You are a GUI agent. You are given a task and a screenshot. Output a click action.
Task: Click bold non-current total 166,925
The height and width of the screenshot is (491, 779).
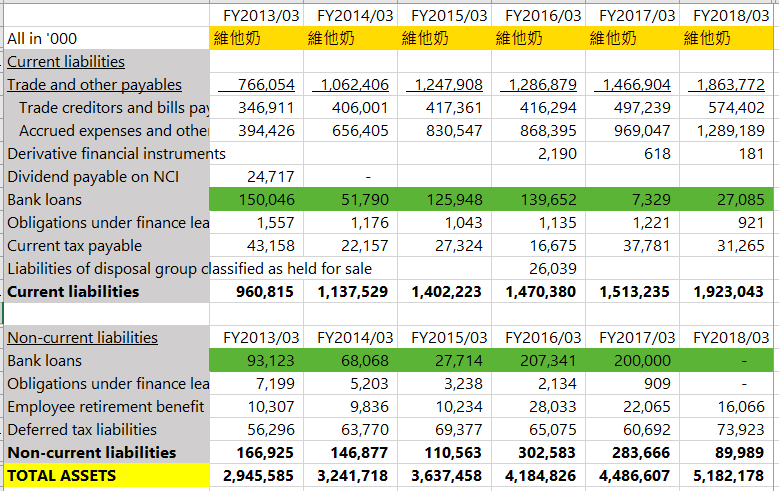(x=256, y=452)
